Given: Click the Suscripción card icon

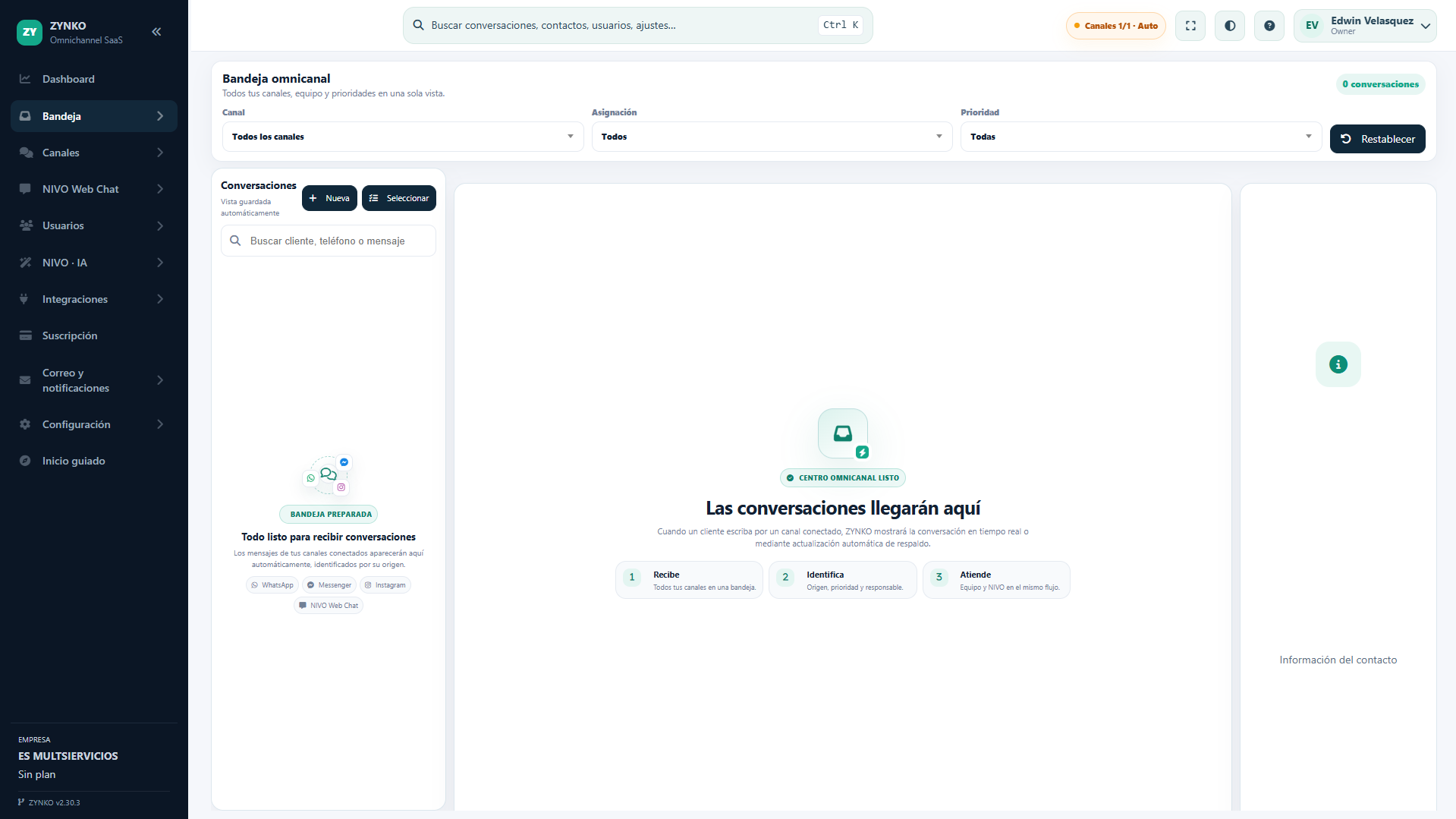Looking at the screenshot, I should coord(25,335).
